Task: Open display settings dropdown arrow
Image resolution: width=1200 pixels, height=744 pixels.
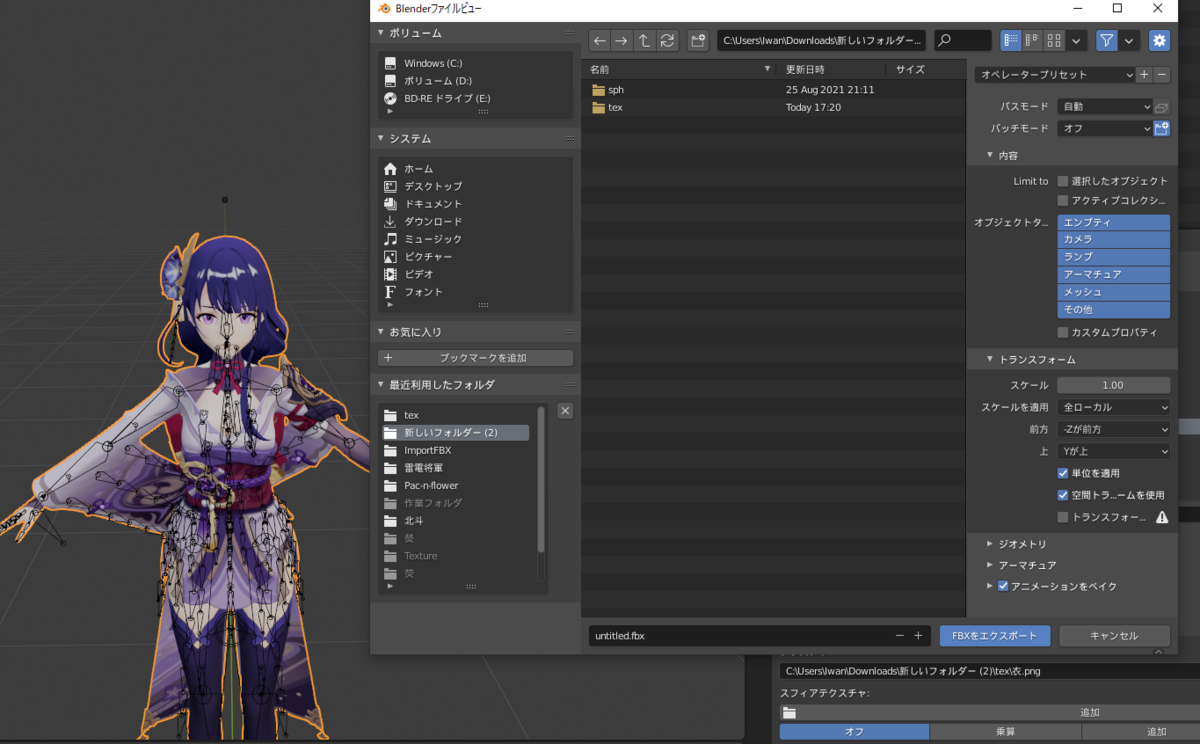Action: (1076, 41)
